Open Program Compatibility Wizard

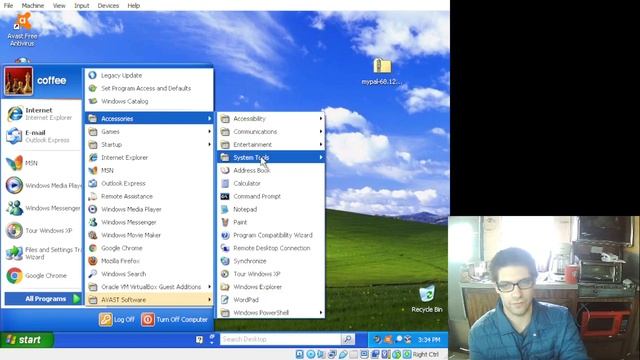click(x=271, y=235)
